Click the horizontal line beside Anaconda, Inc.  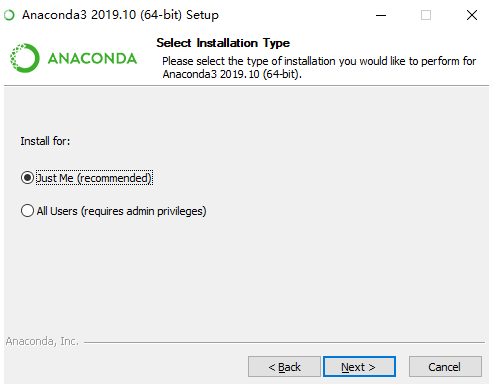coord(284,342)
